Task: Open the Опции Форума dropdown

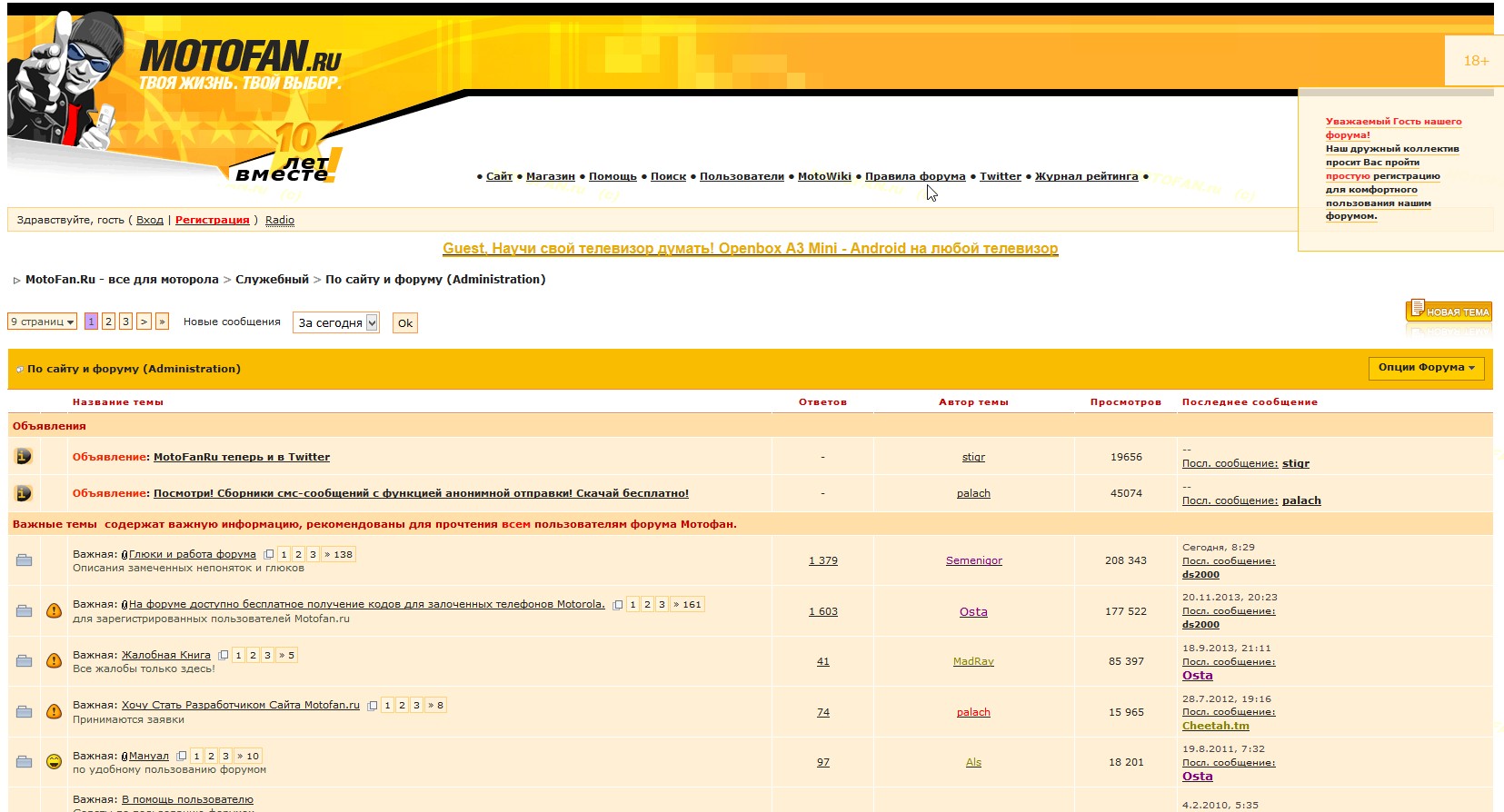Action: [x=1427, y=368]
